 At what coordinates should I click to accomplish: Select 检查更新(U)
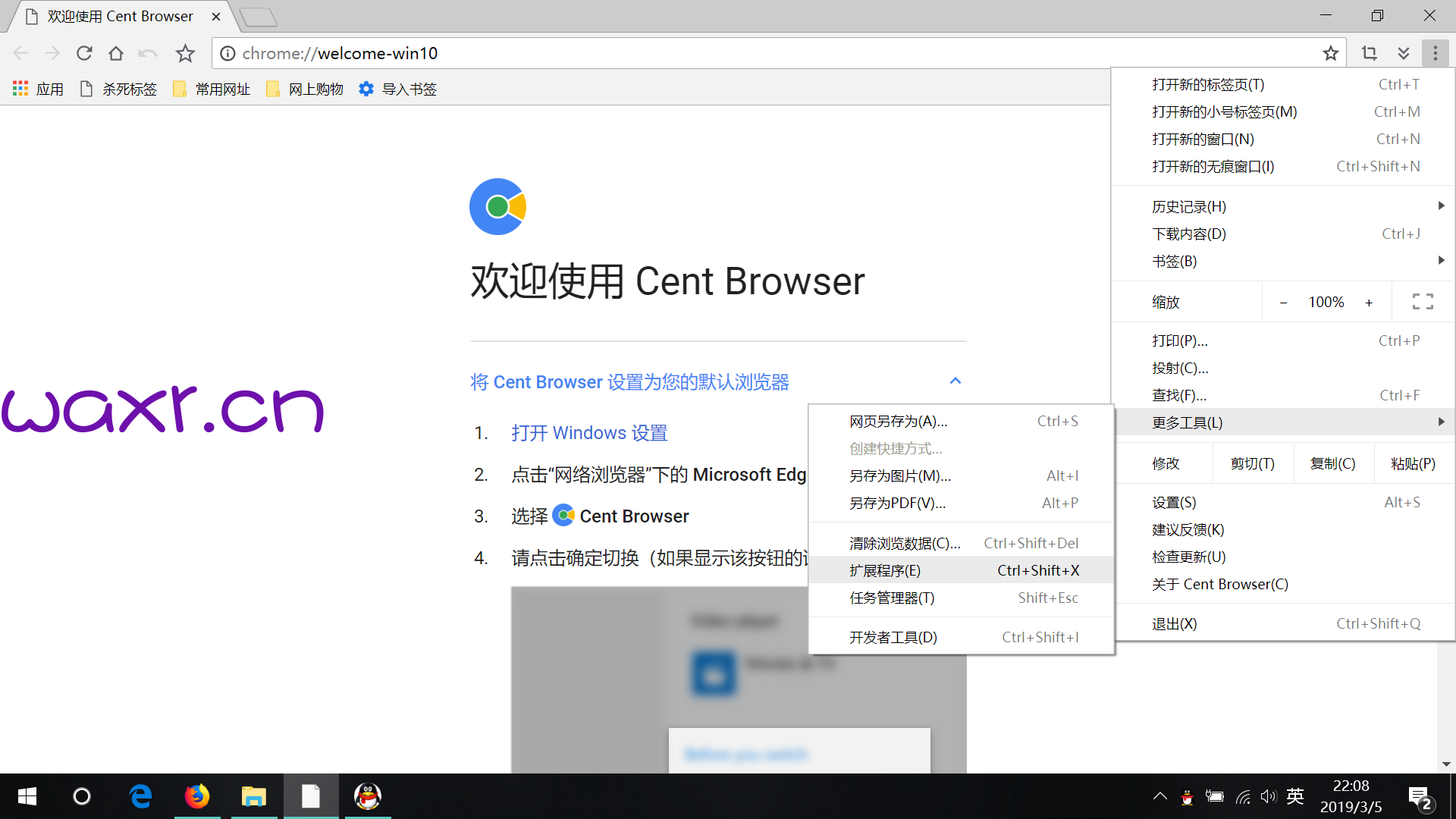click(1283, 557)
